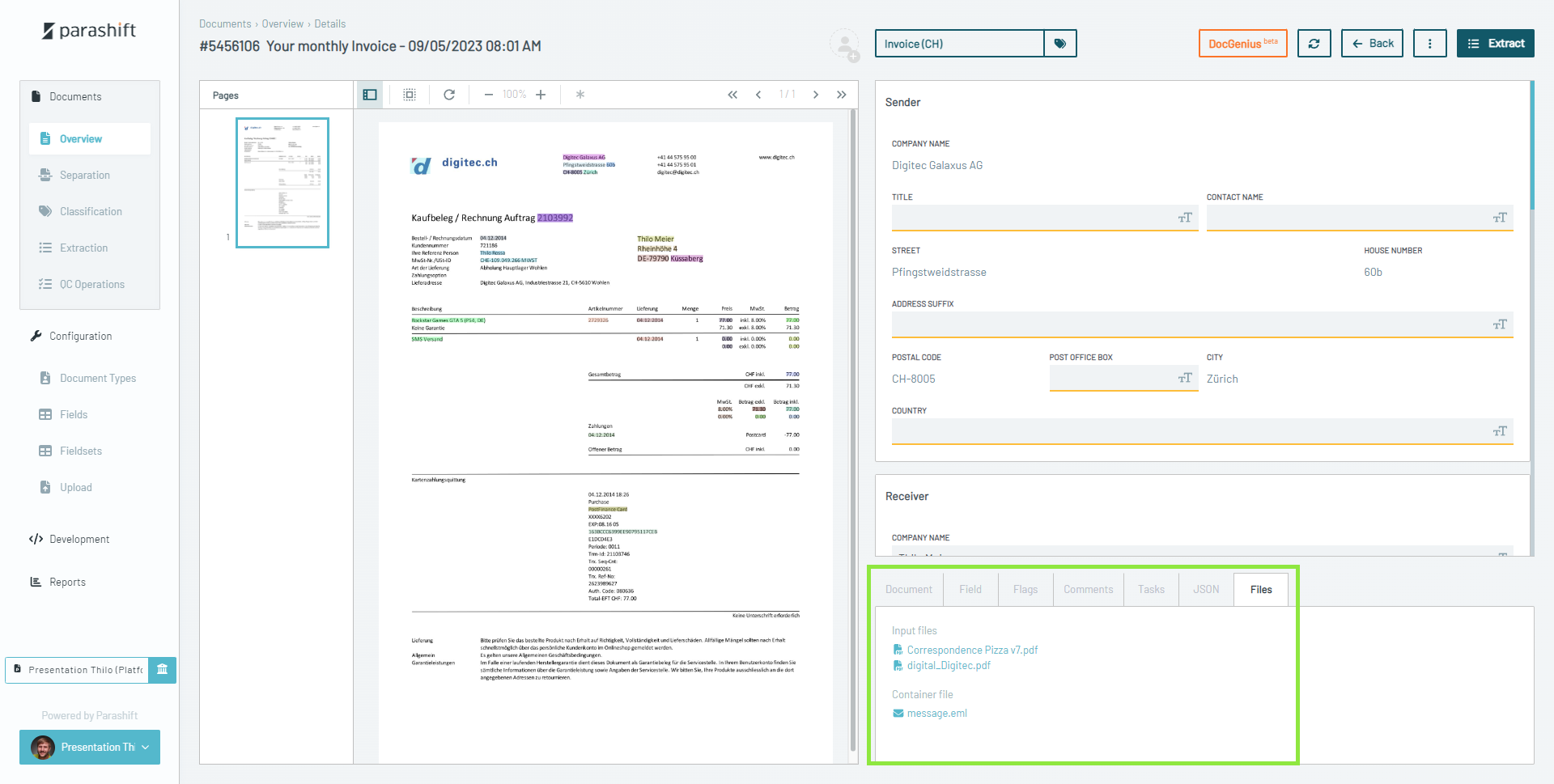1554x784 pixels.
Task: Click the document viewer vertical scrollbar
Action: [853, 430]
